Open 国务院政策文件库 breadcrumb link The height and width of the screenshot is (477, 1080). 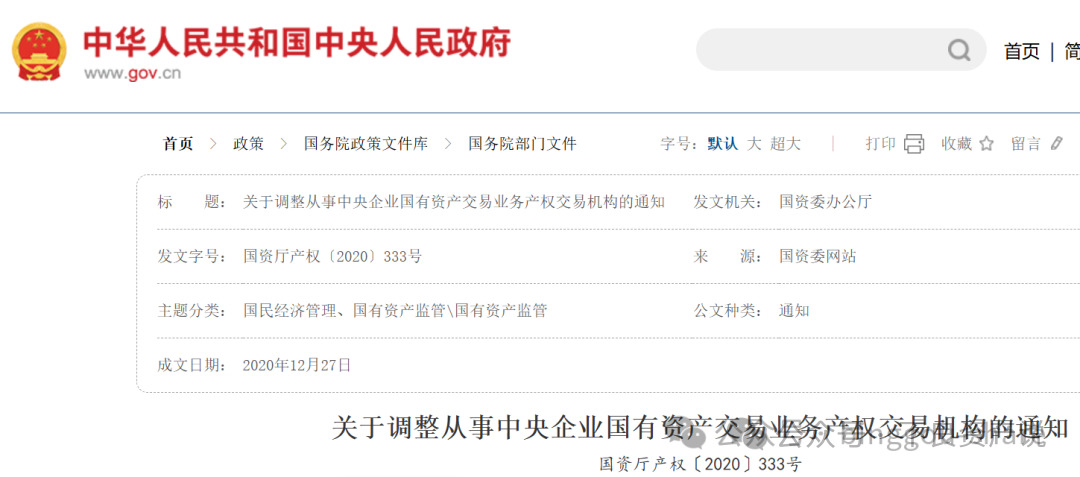coord(366,144)
